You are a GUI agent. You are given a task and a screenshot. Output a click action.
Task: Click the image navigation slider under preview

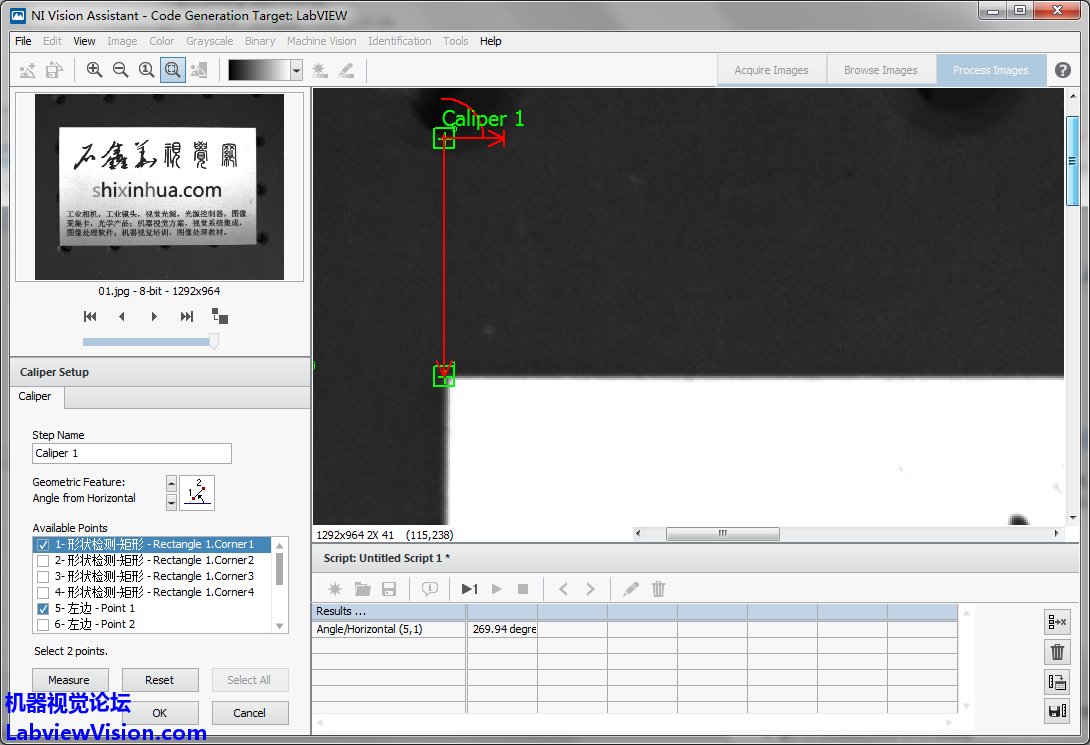[x=150, y=342]
